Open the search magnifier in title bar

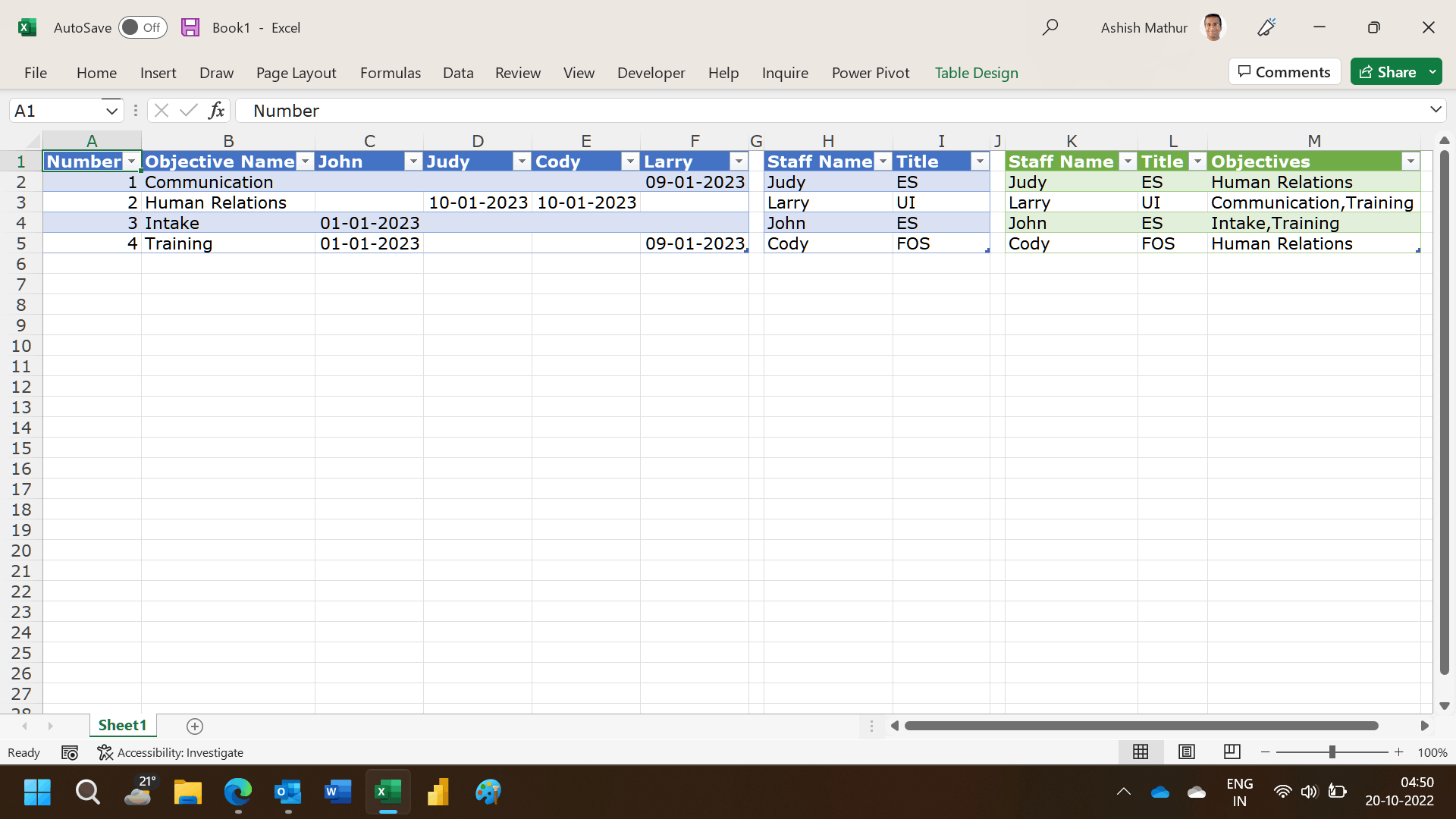[x=1050, y=27]
